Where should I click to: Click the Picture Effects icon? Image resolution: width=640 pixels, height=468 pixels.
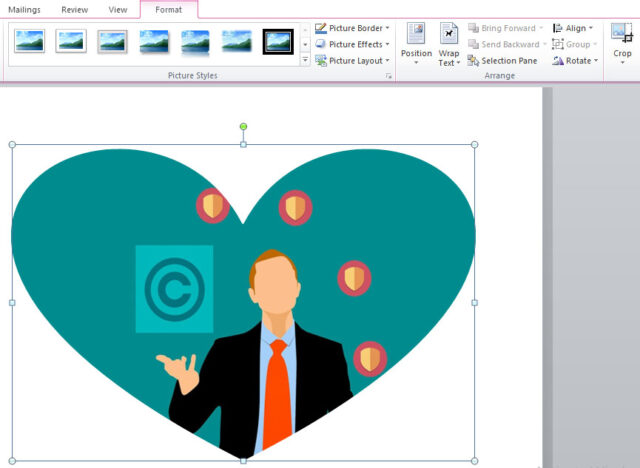[x=321, y=44]
